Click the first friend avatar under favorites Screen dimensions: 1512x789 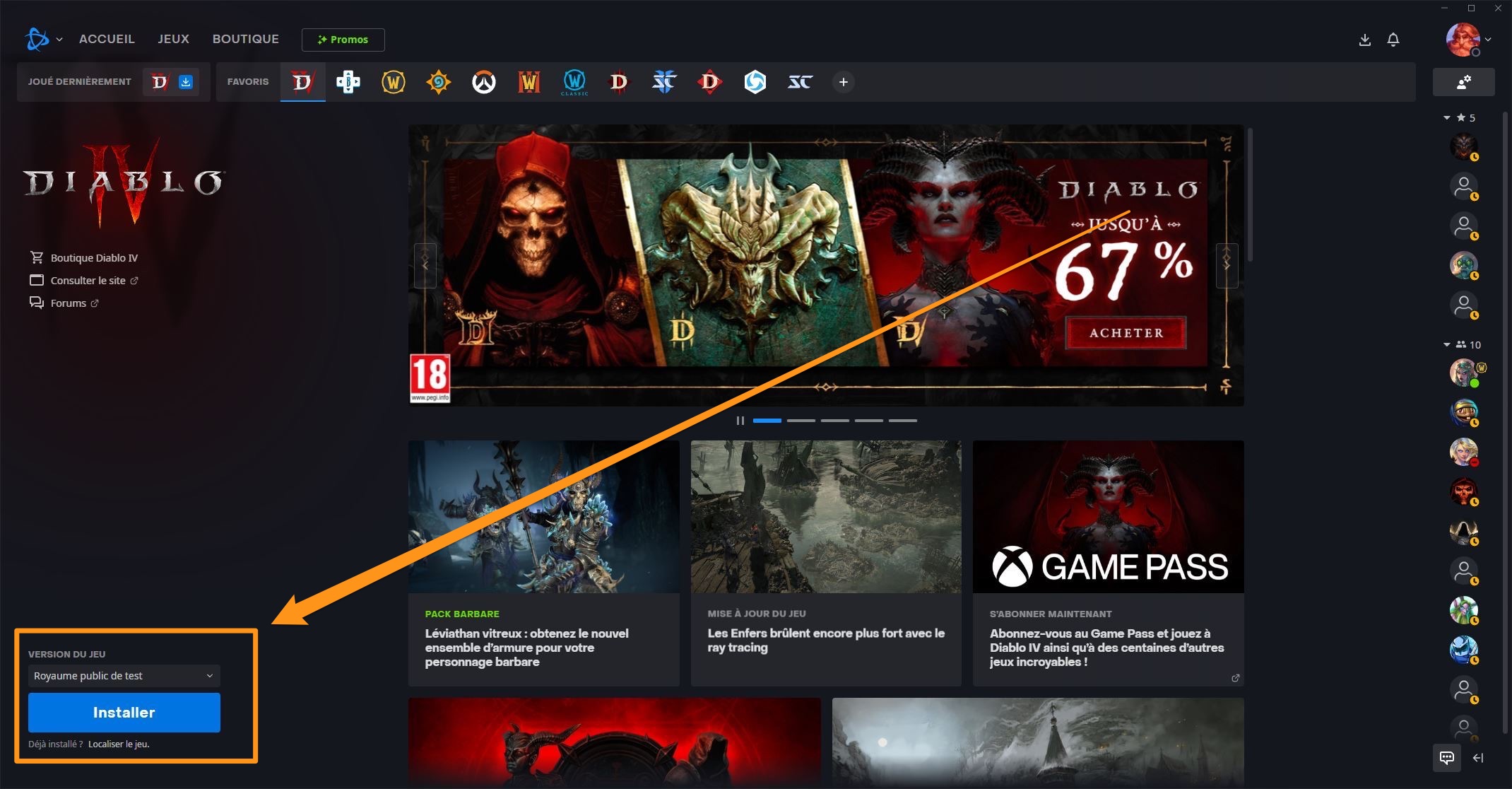[1463, 146]
